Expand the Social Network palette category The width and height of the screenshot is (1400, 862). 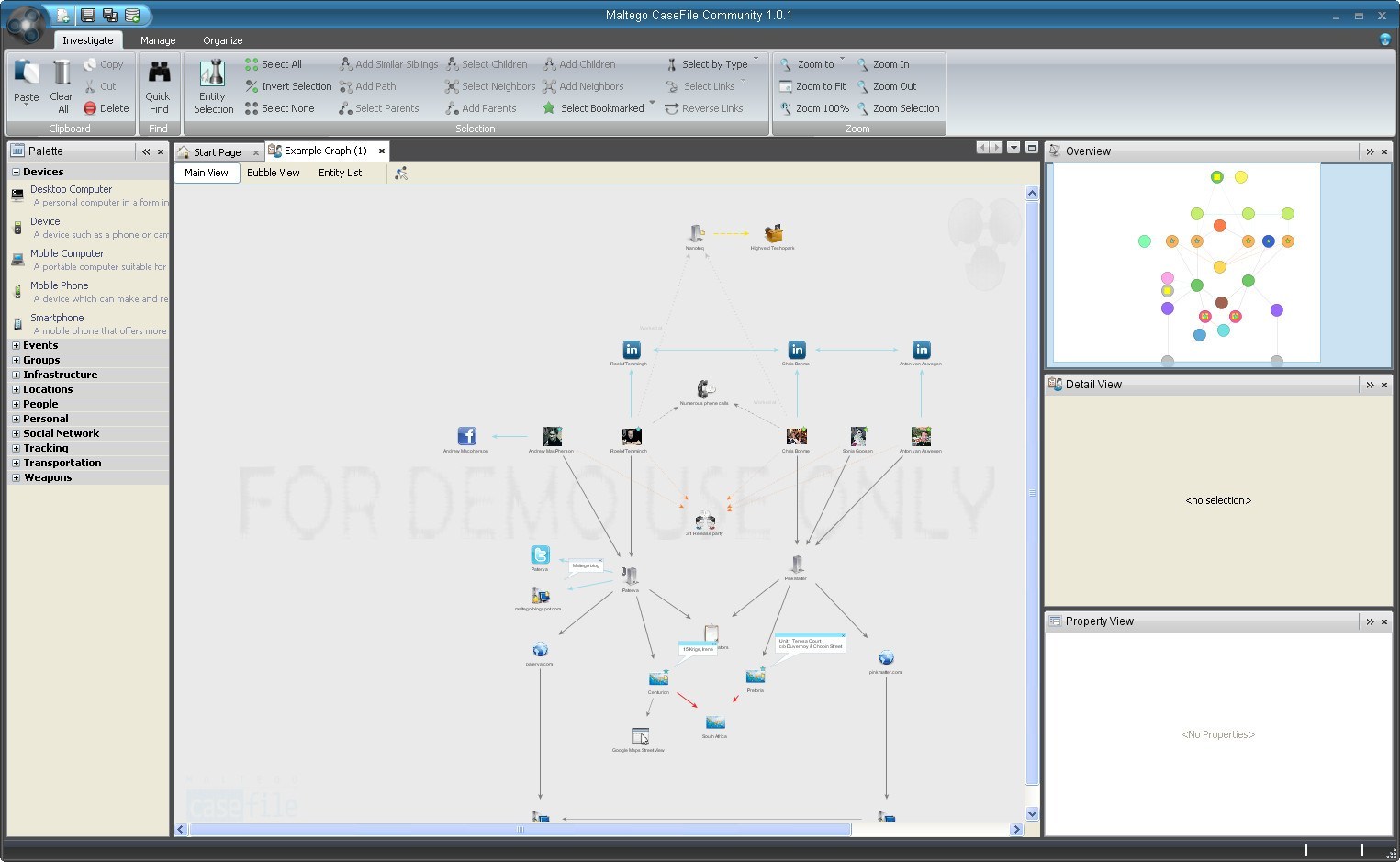[16, 433]
